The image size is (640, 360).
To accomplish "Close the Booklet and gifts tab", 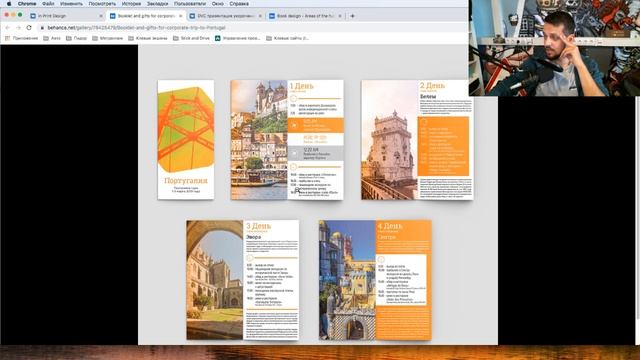I will click(x=180, y=16).
